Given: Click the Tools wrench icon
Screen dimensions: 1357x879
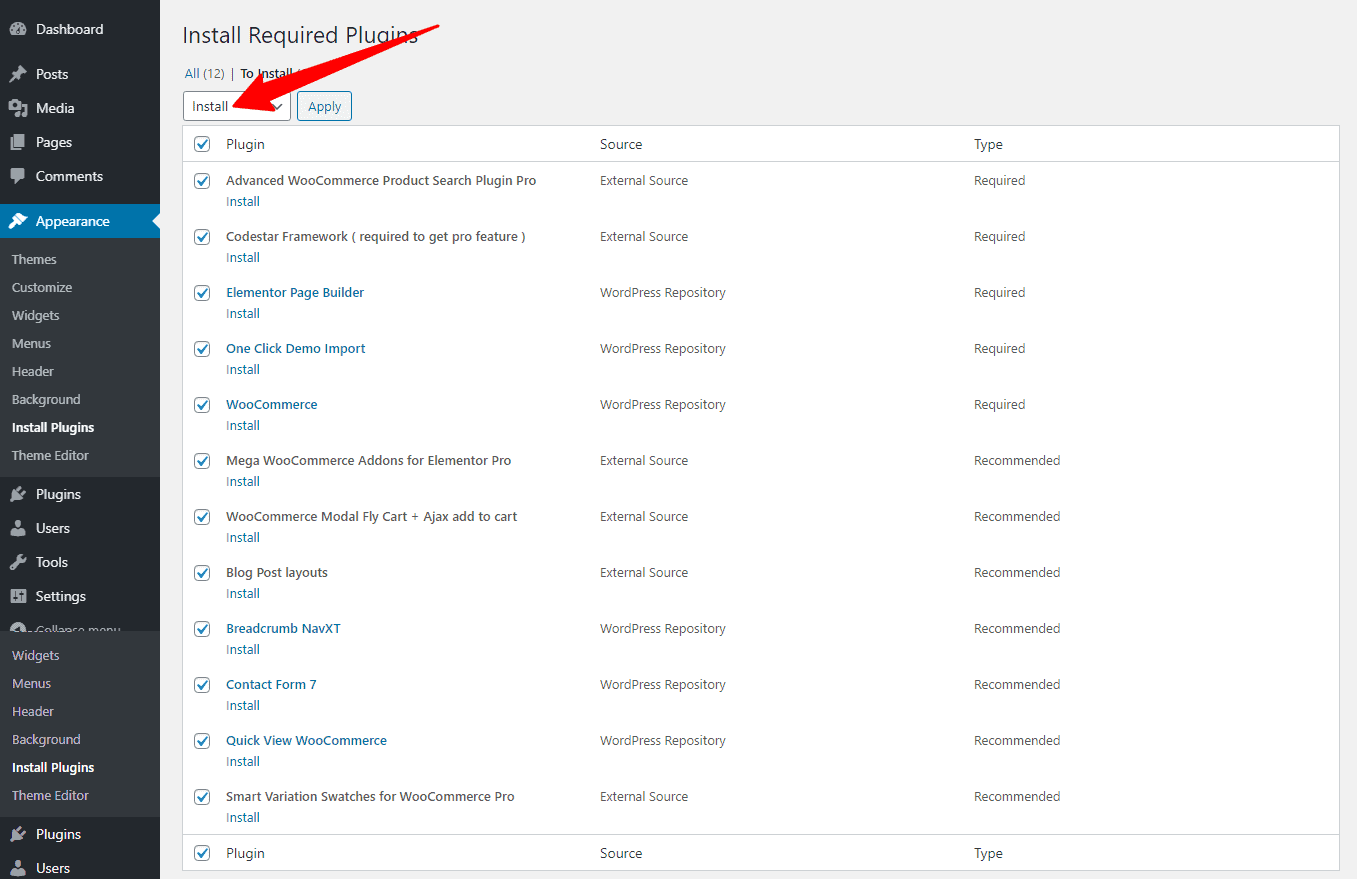Looking at the screenshot, I should tap(18, 562).
